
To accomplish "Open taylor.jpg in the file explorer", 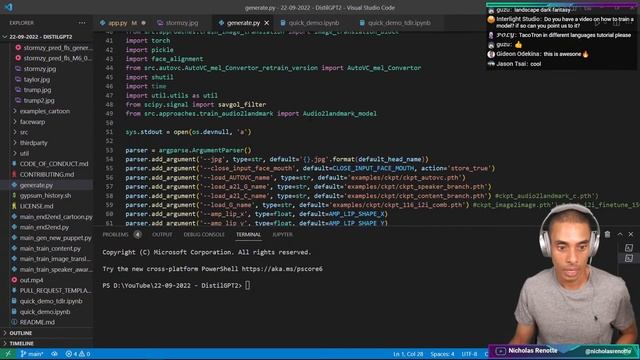I will pos(37,79).
